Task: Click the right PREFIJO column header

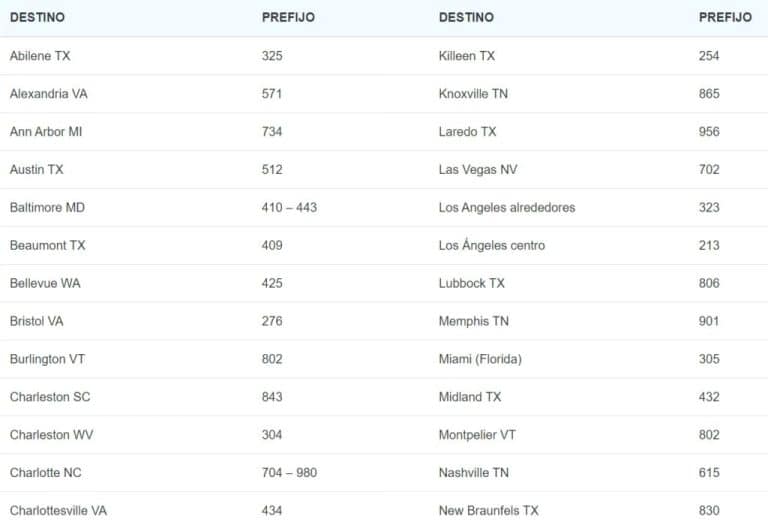Action: pyautogui.click(x=725, y=18)
